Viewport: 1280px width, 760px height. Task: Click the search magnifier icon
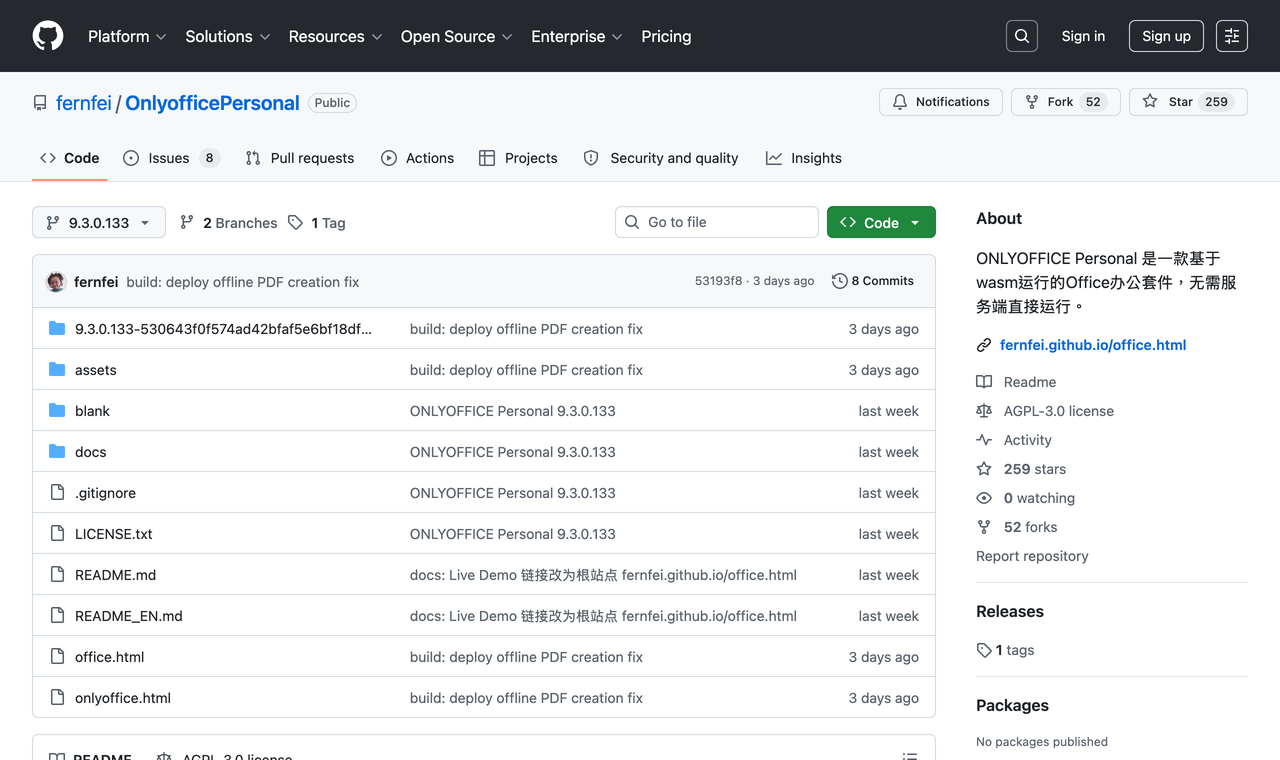pos(1022,36)
